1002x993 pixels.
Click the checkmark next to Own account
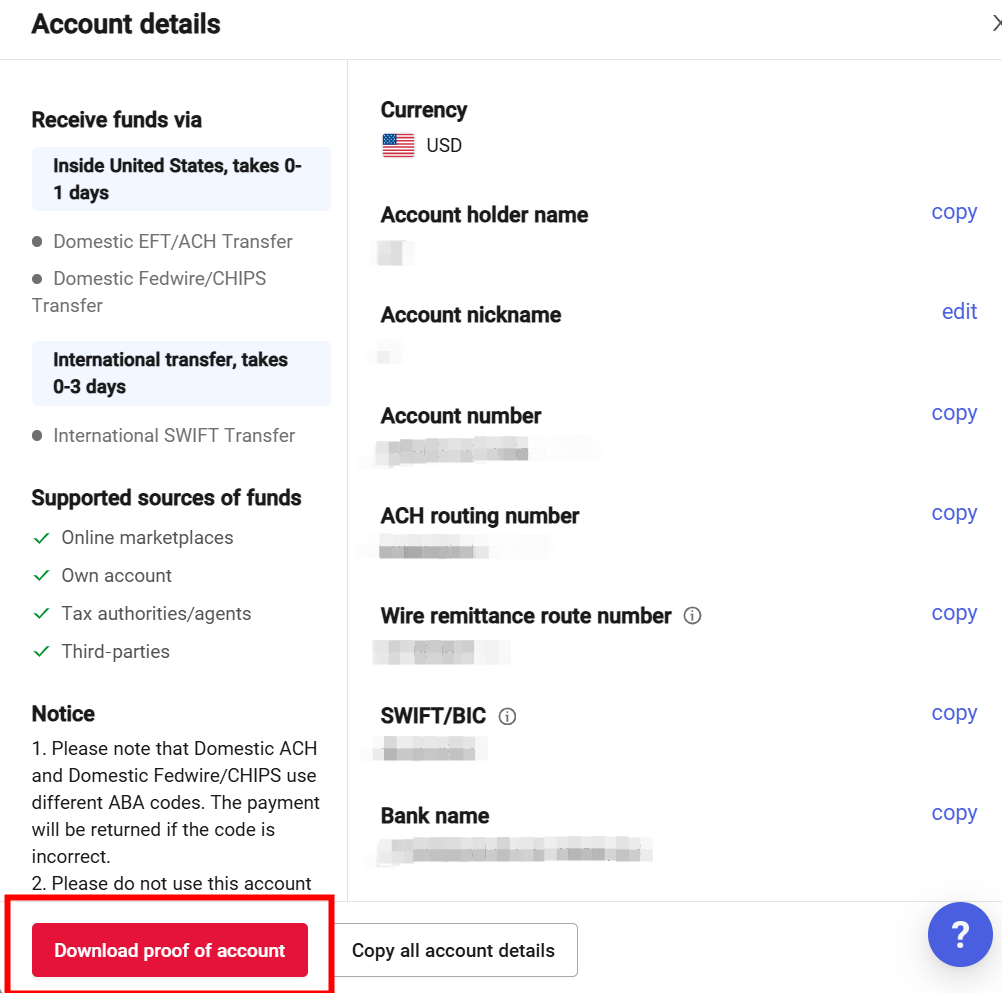point(42,576)
